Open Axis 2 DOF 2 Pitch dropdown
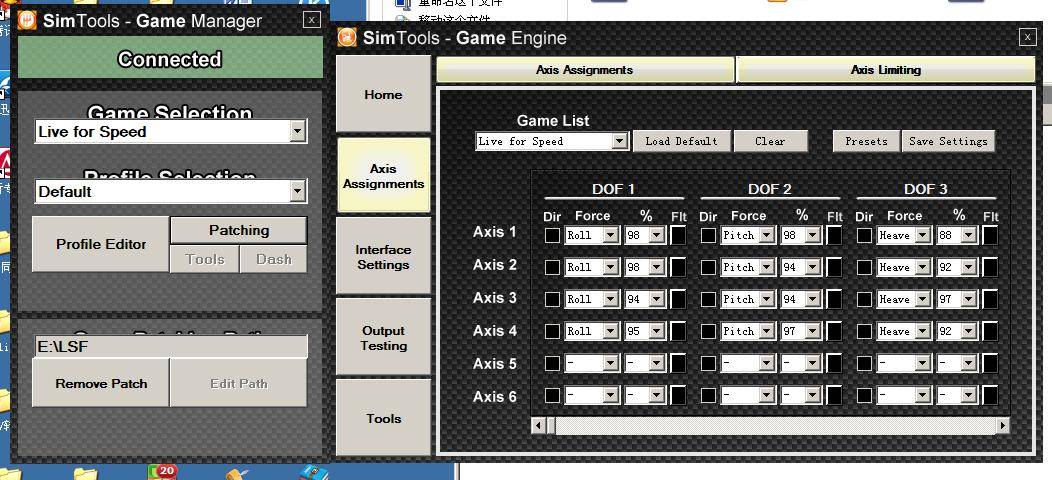 tap(768, 267)
